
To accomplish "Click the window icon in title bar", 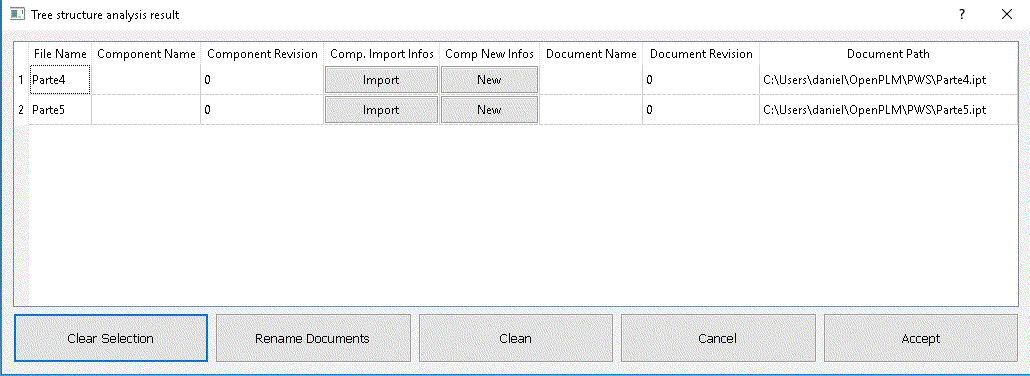I will 17,14.
